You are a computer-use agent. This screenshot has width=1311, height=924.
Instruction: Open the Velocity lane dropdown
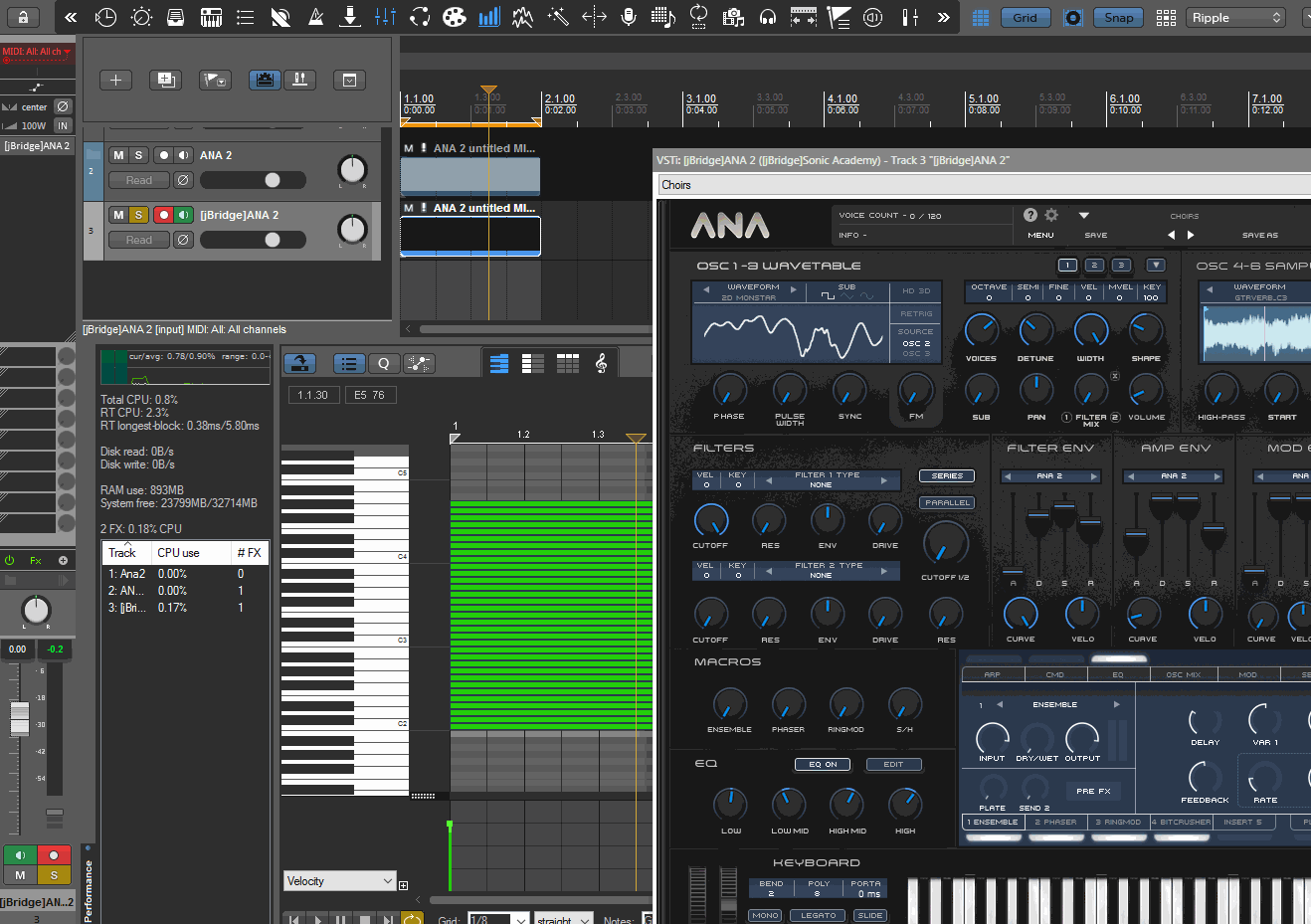point(340,881)
